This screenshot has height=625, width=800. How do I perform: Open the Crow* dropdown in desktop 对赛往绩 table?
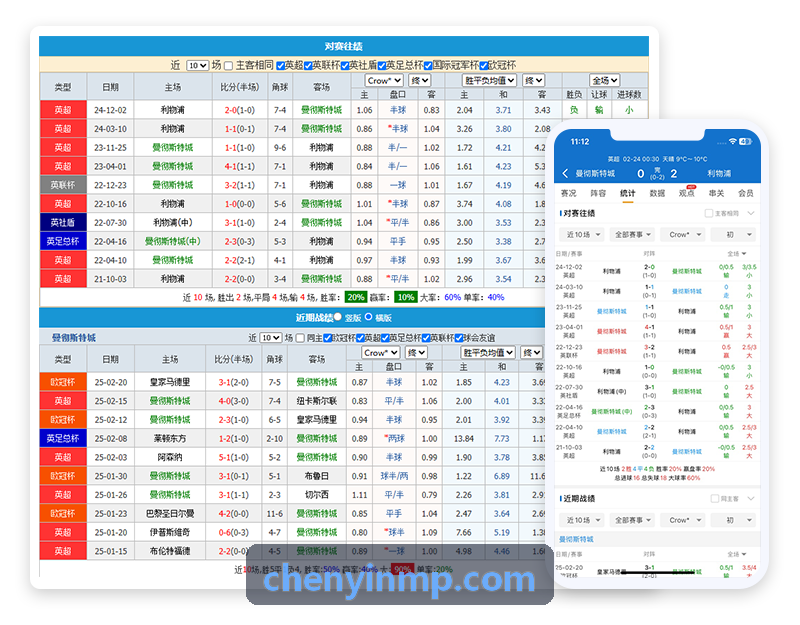(x=384, y=81)
